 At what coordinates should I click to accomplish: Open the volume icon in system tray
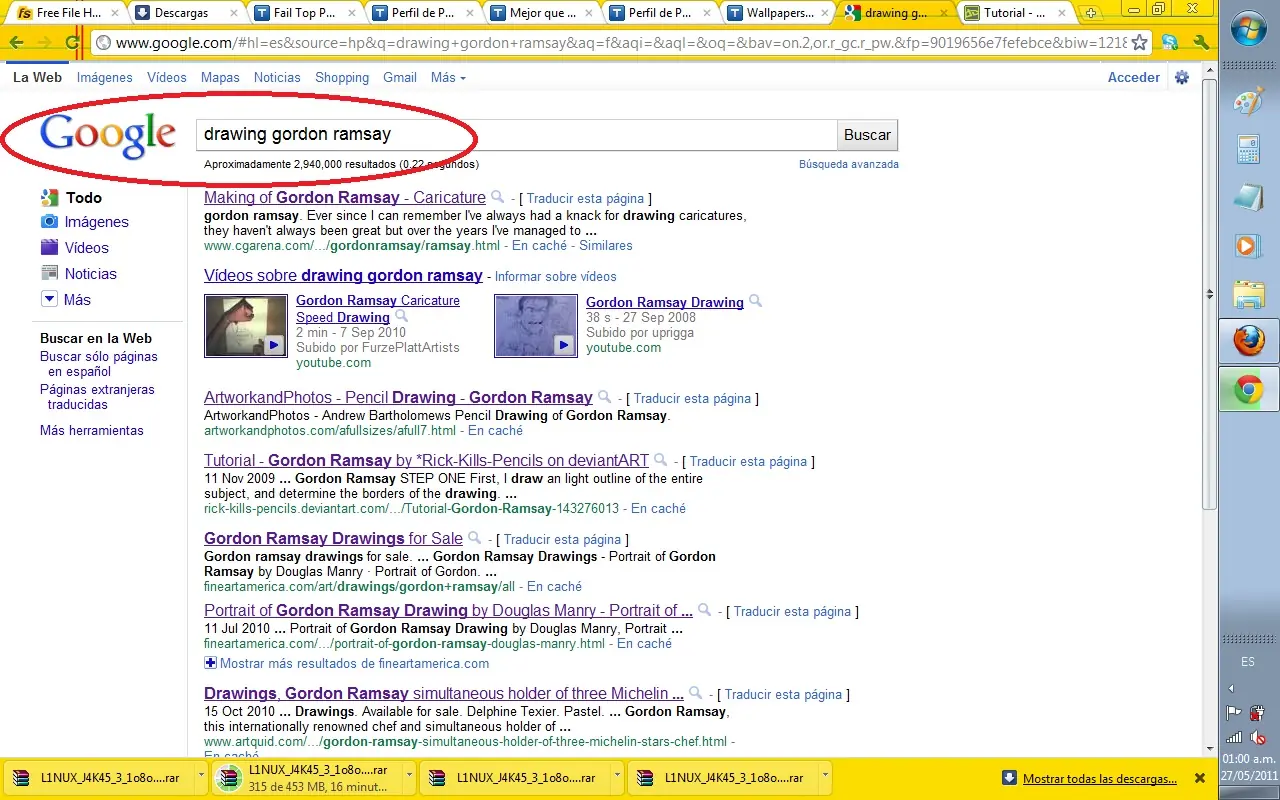click(x=1258, y=737)
